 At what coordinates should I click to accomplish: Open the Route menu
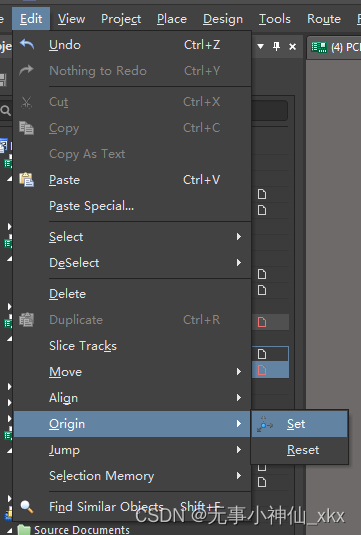[324, 19]
